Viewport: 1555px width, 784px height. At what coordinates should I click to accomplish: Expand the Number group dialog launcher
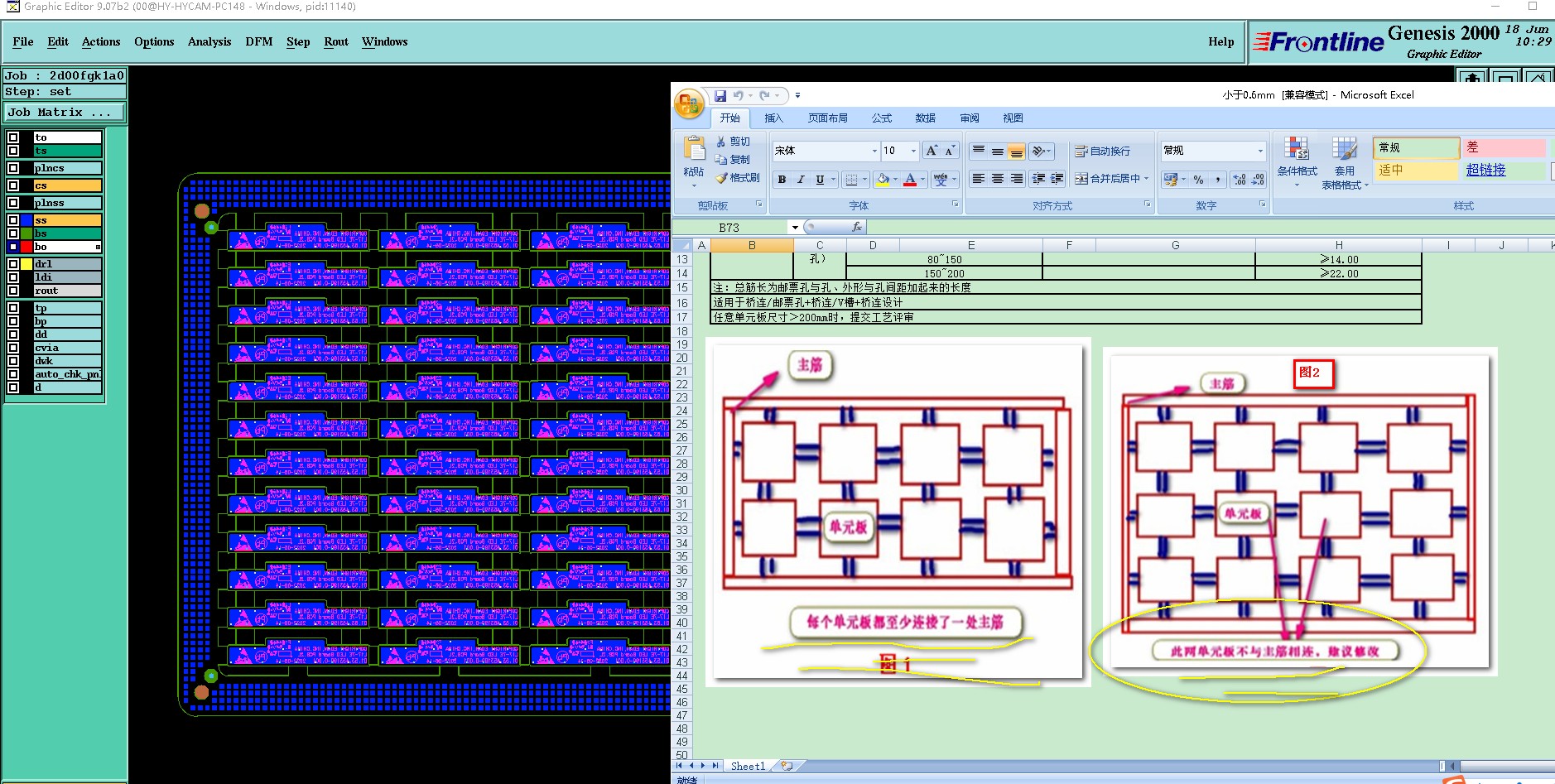[1262, 204]
